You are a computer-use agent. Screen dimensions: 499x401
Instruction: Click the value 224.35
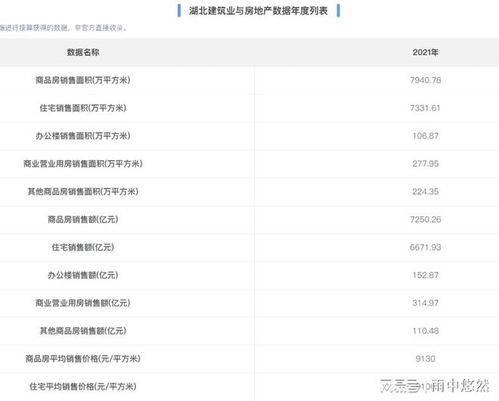coord(425,192)
